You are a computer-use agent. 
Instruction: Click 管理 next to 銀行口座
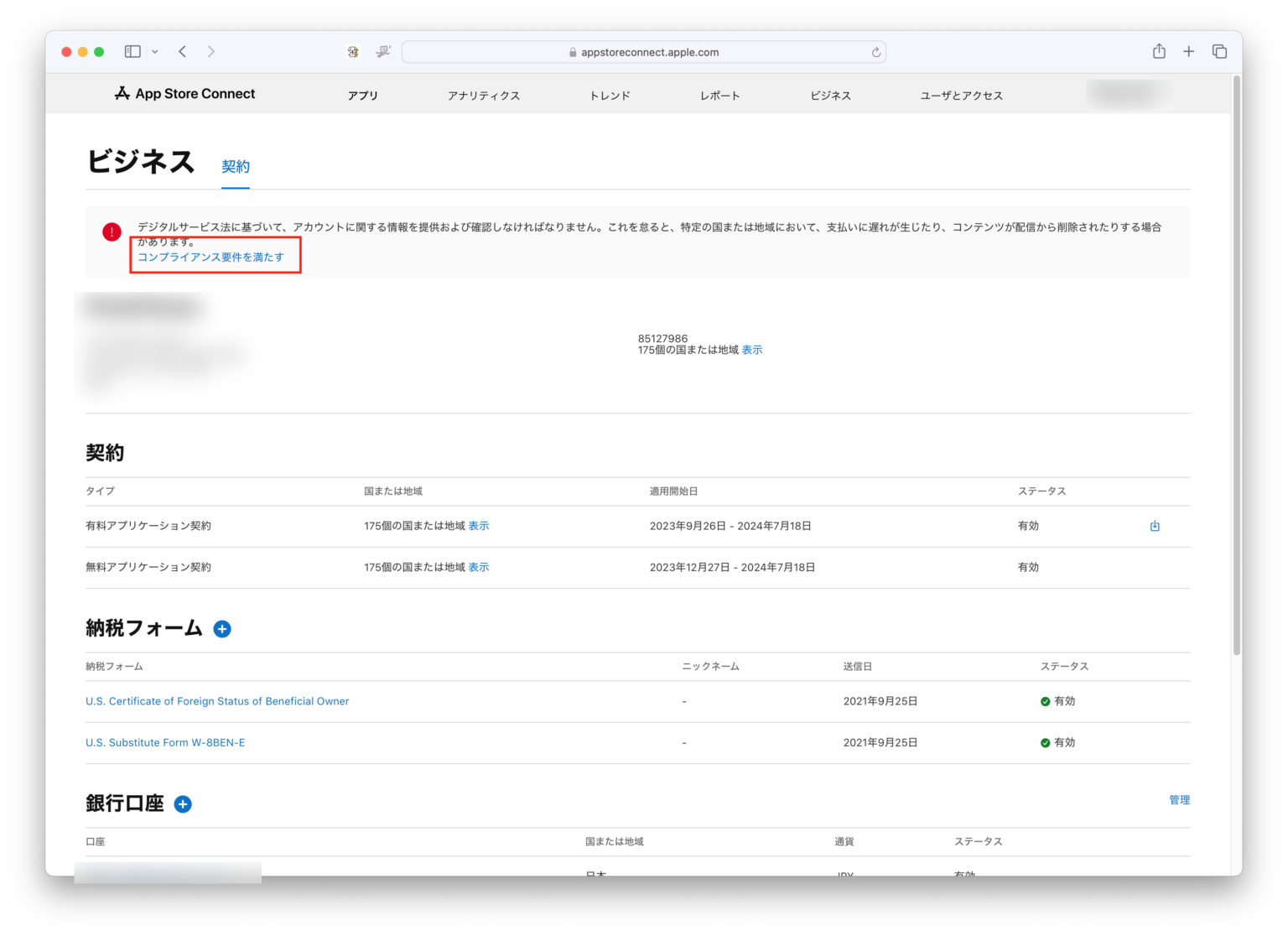1179,799
